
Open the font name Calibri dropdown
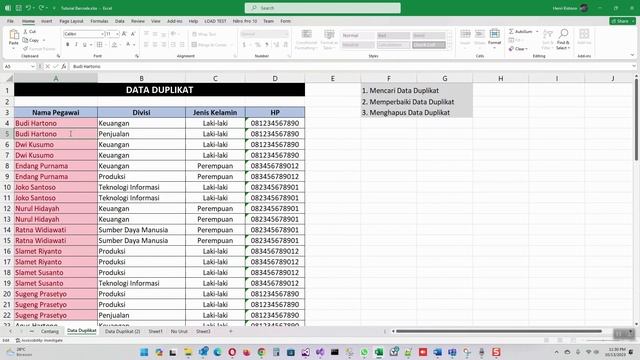[102, 34]
